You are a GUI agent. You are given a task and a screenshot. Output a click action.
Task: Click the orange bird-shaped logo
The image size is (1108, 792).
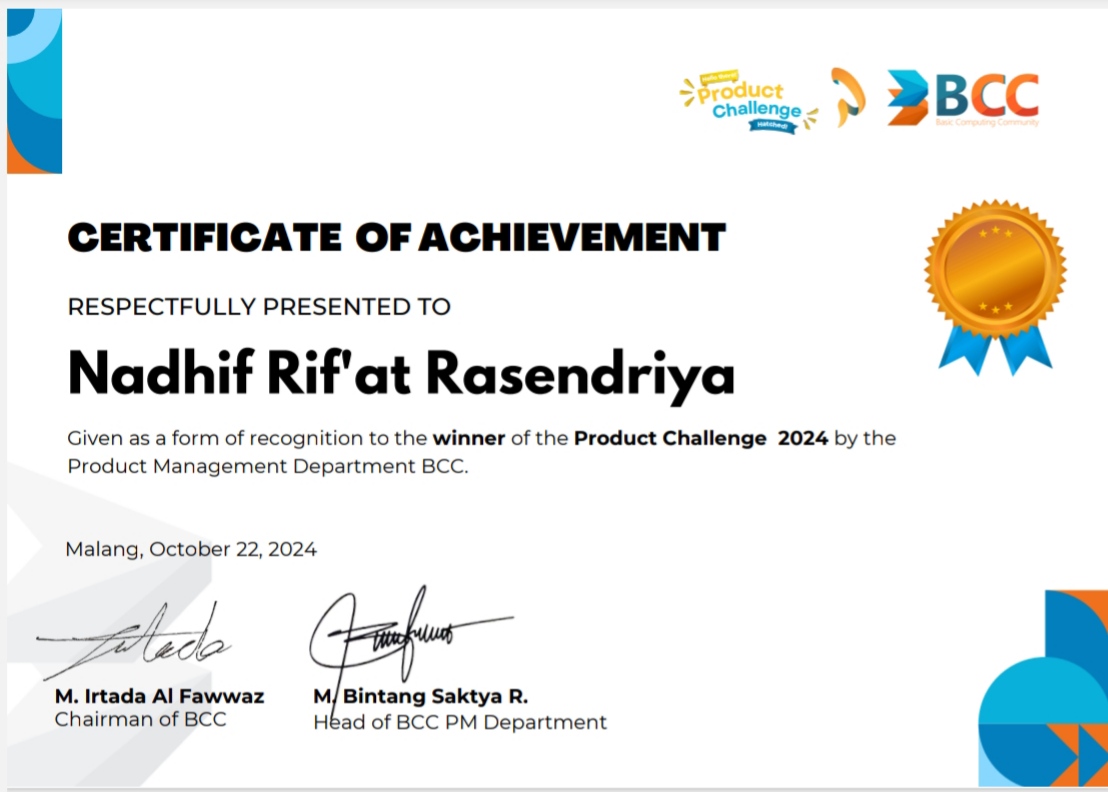point(848,97)
